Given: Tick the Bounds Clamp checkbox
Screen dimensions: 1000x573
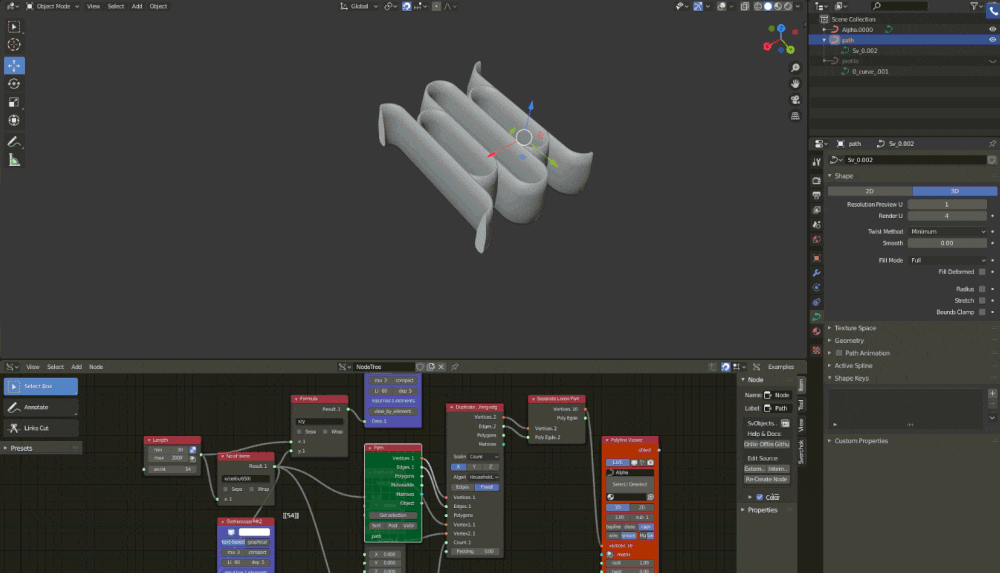Looking at the screenshot, I should [982, 312].
